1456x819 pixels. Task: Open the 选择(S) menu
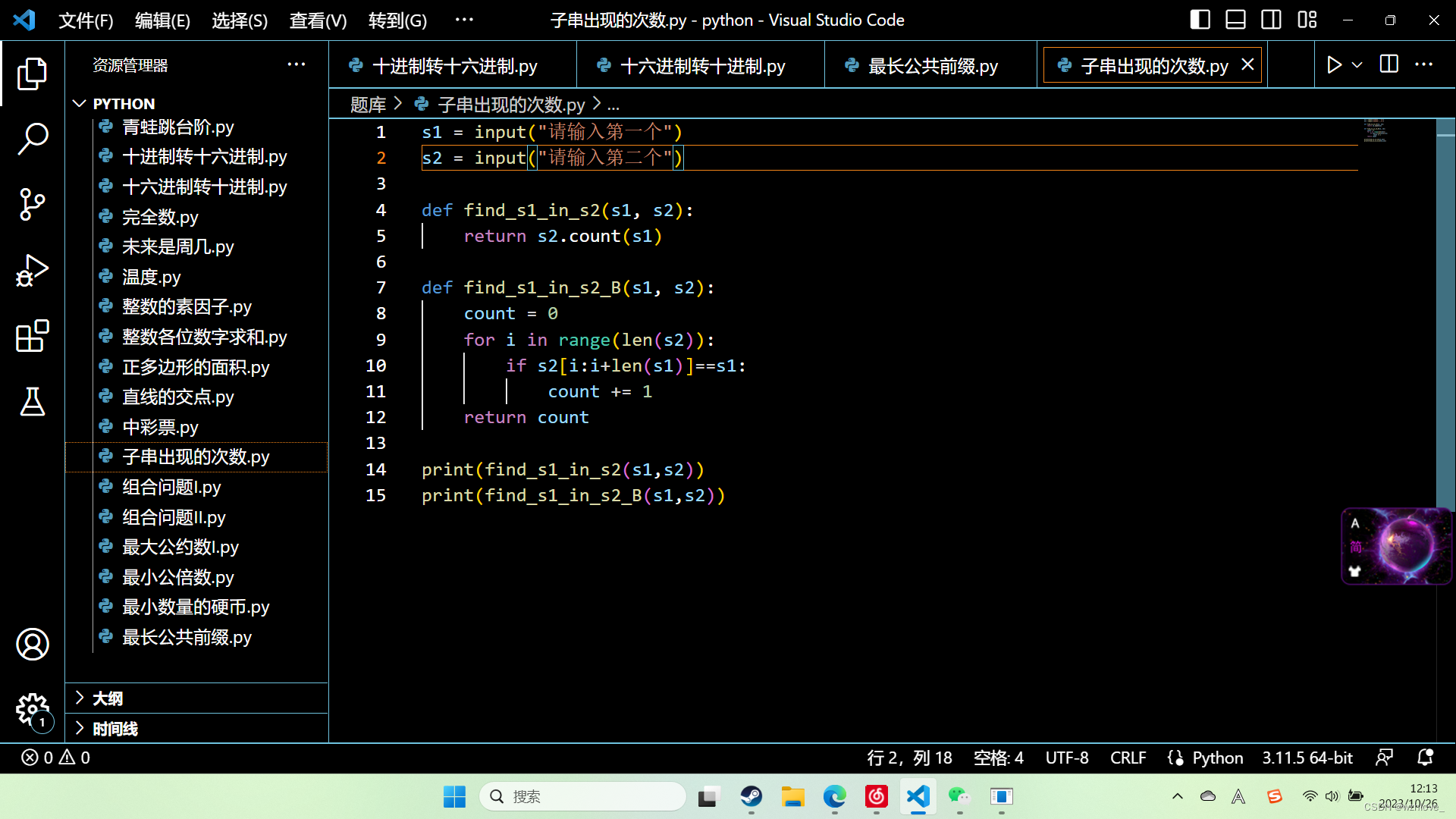tap(240, 20)
